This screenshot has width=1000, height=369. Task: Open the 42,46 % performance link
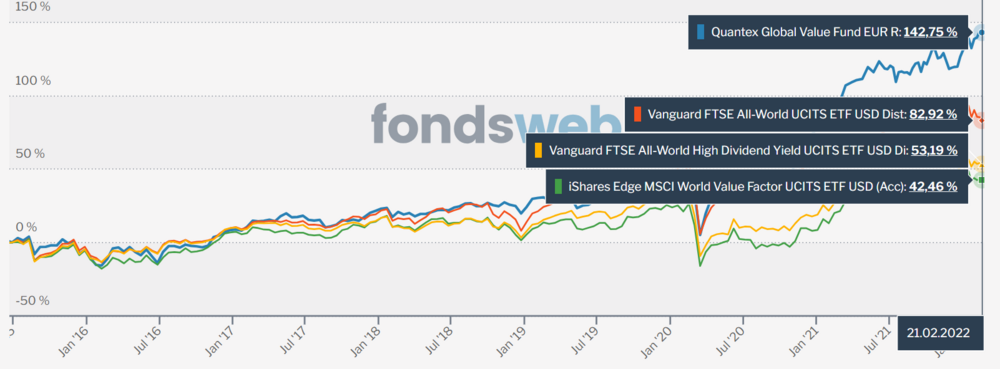[x=934, y=186]
